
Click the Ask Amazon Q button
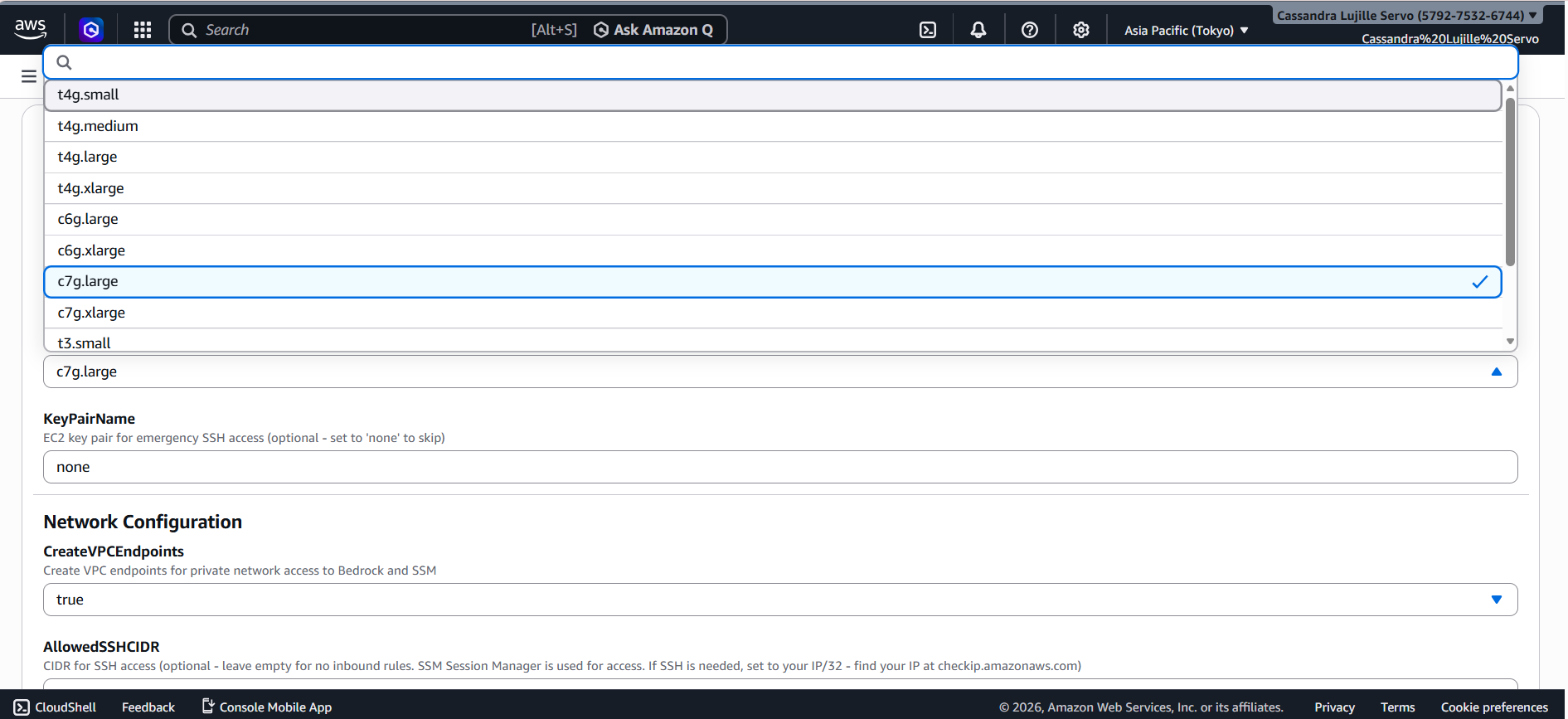pyautogui.click(x=653, y=30)
